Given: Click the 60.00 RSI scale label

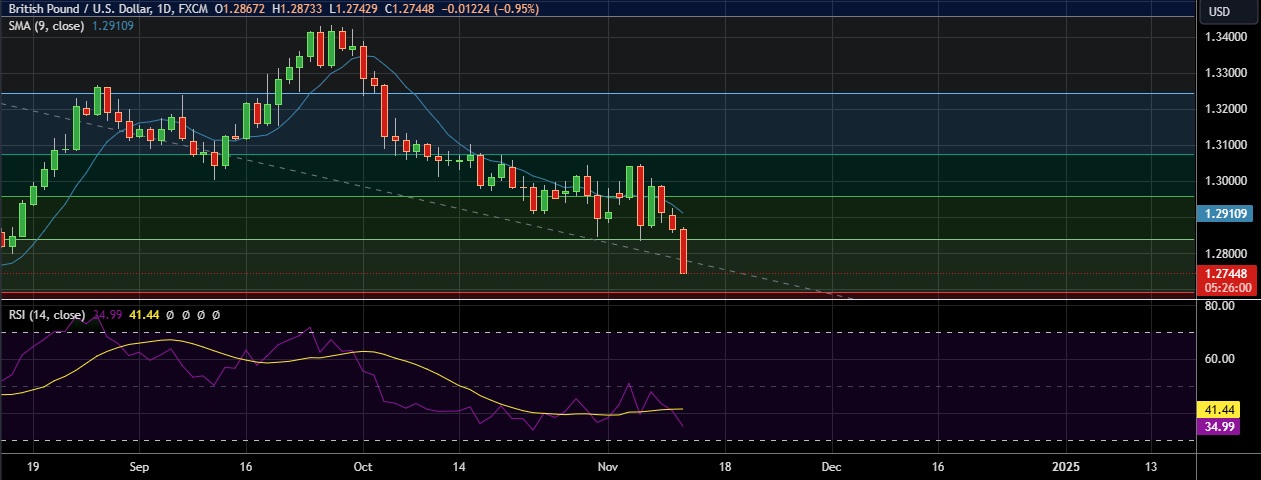Looking at the screenshot, I should [1220, 358].
